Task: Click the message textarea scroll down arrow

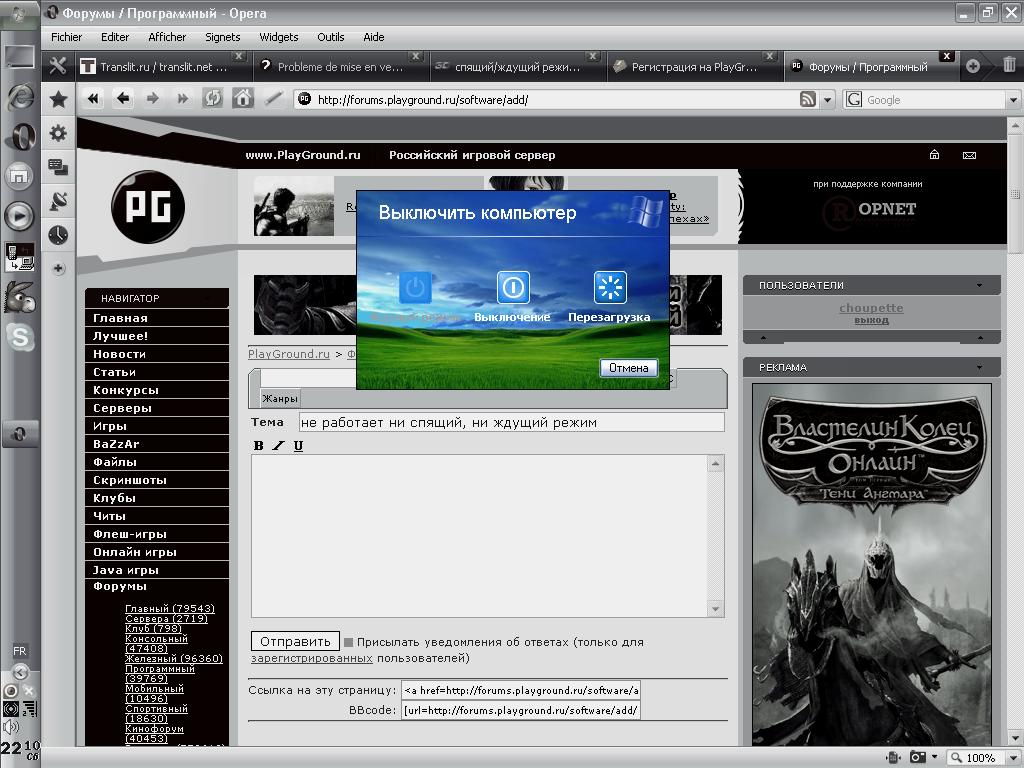Action: (x=716, y=609)
